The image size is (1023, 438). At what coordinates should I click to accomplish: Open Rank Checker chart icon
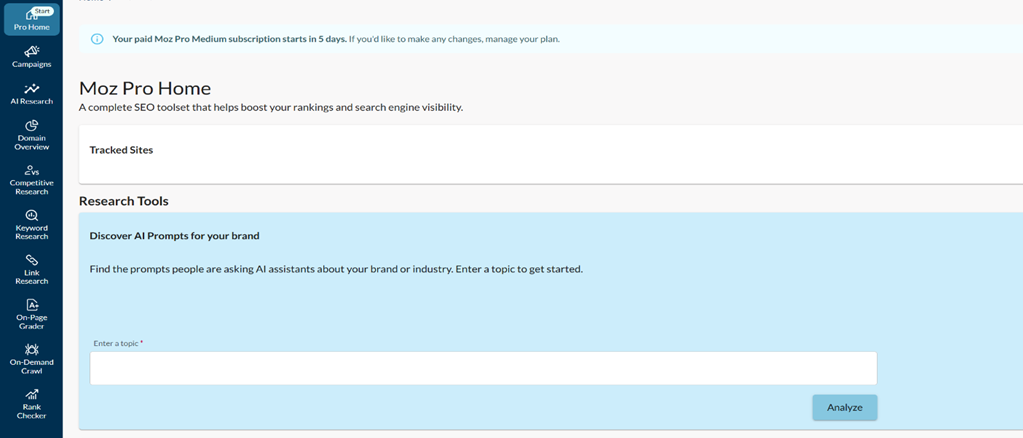tap(31, 394)
